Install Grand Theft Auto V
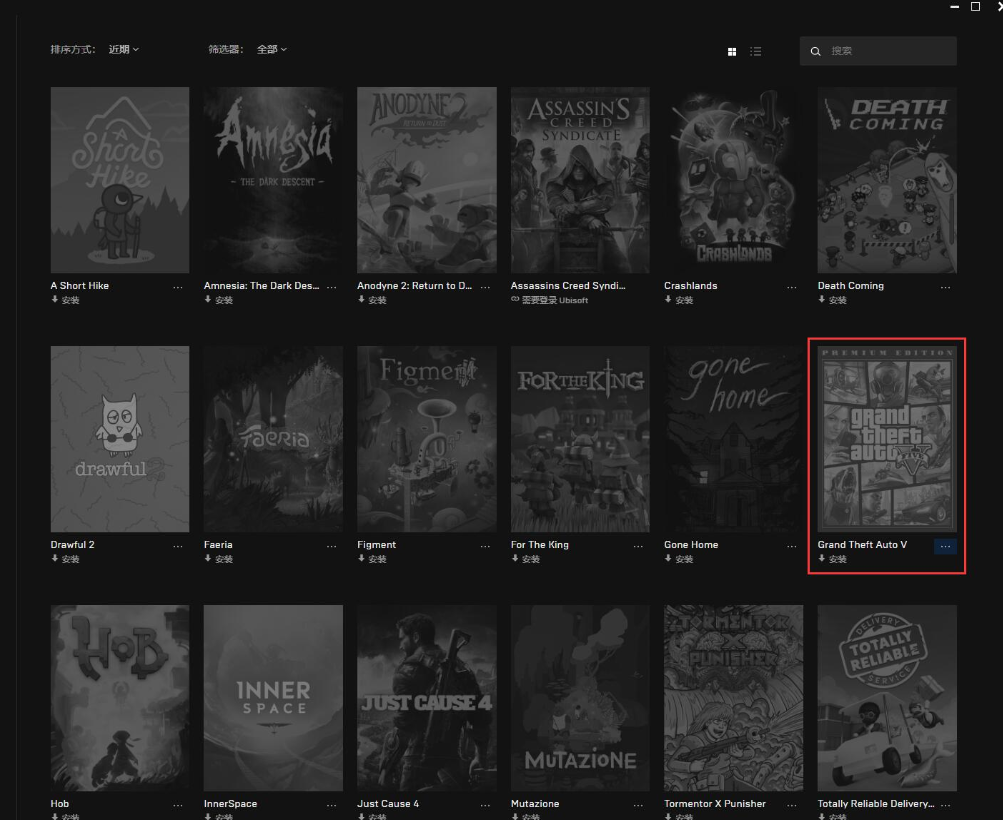The width and height of the screenshot is (1003, 820). point(833,559)
